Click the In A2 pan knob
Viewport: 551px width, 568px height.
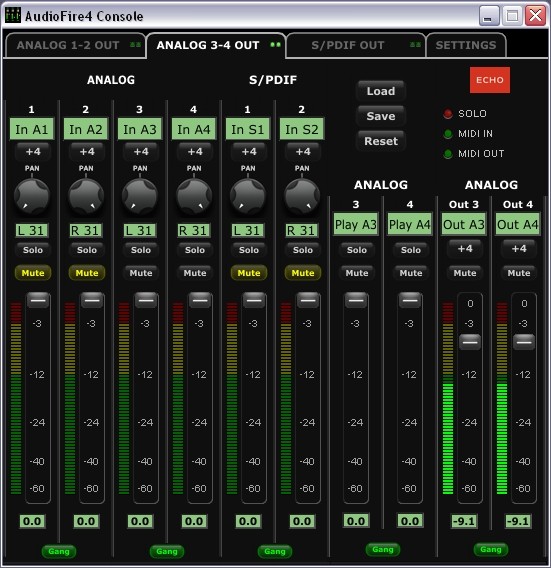tap(86, 196)
